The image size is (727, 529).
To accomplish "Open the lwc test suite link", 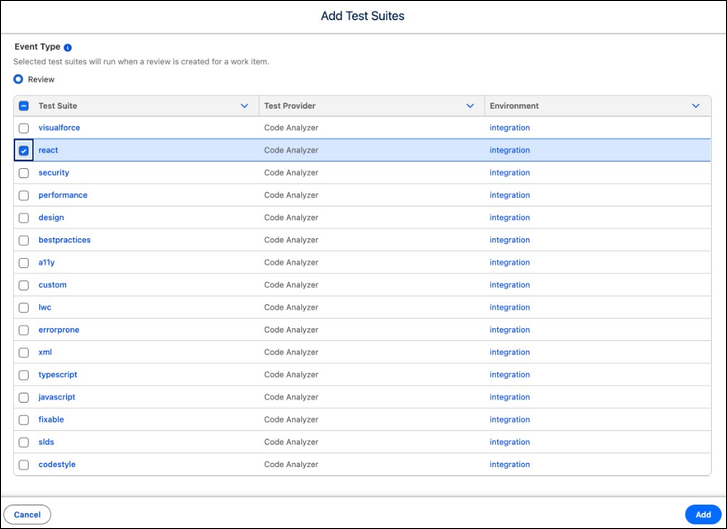I will [x=45, y=307].
